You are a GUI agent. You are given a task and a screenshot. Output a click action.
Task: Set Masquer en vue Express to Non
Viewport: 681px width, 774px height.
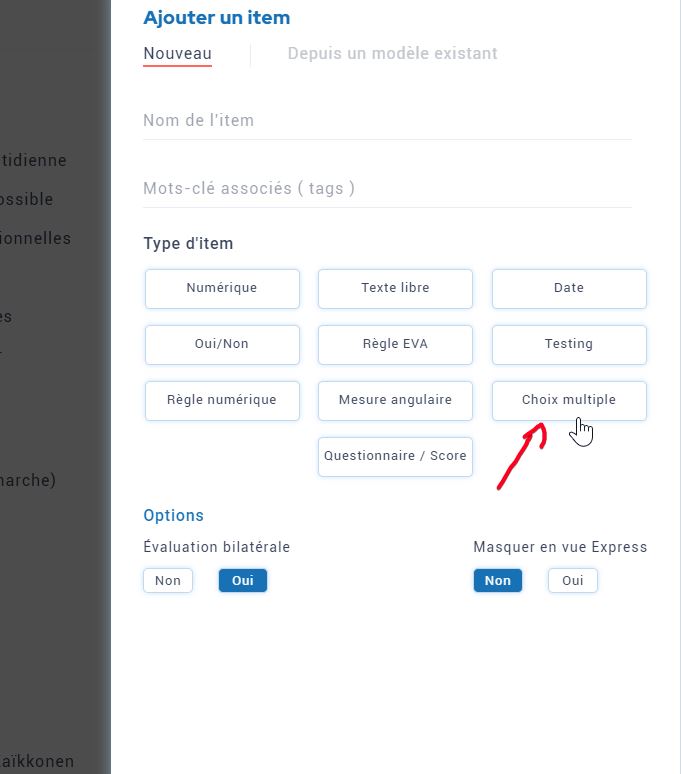click(x=497, y=580)
